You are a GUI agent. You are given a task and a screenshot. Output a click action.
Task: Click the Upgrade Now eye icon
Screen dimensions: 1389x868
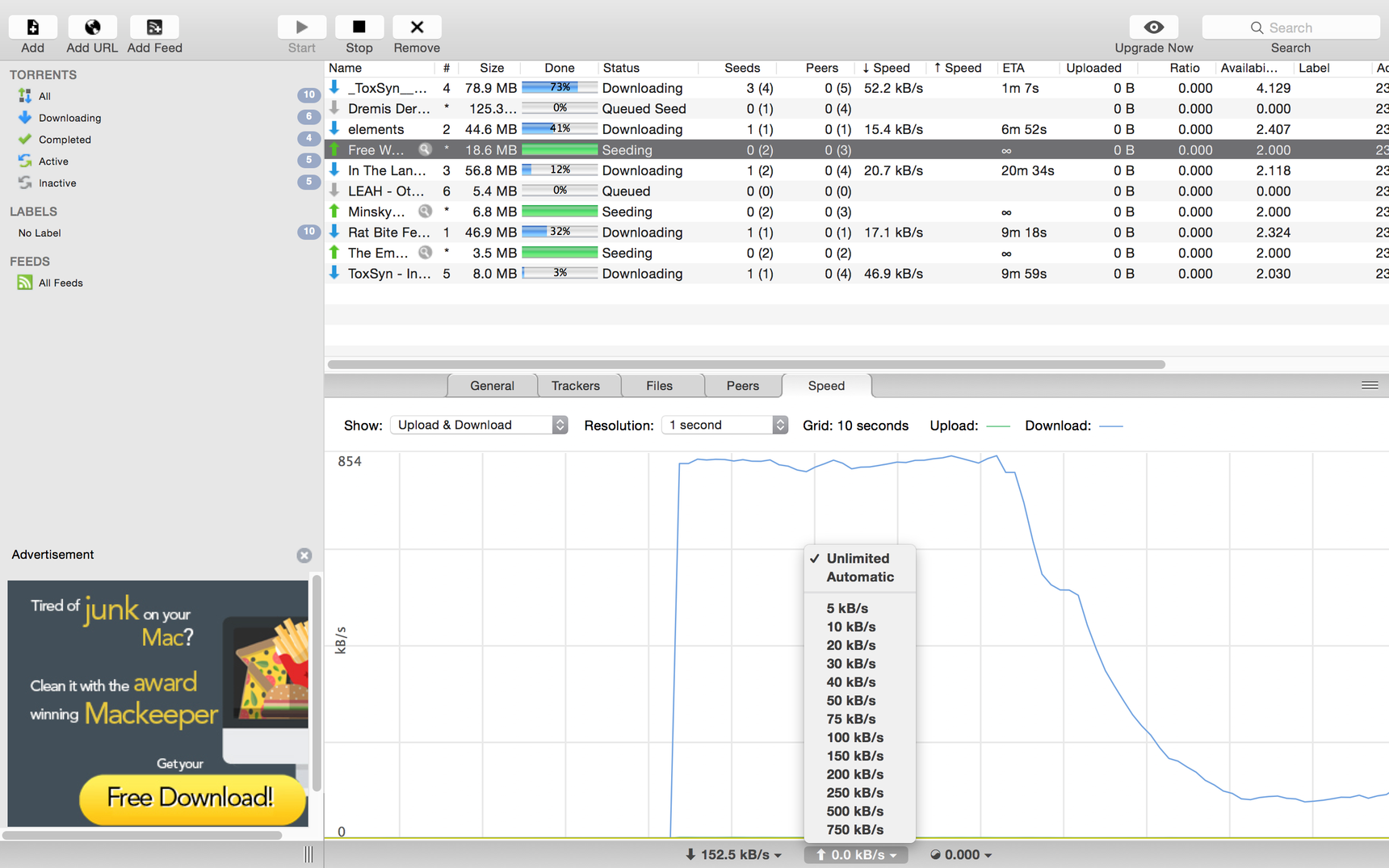1153,27
